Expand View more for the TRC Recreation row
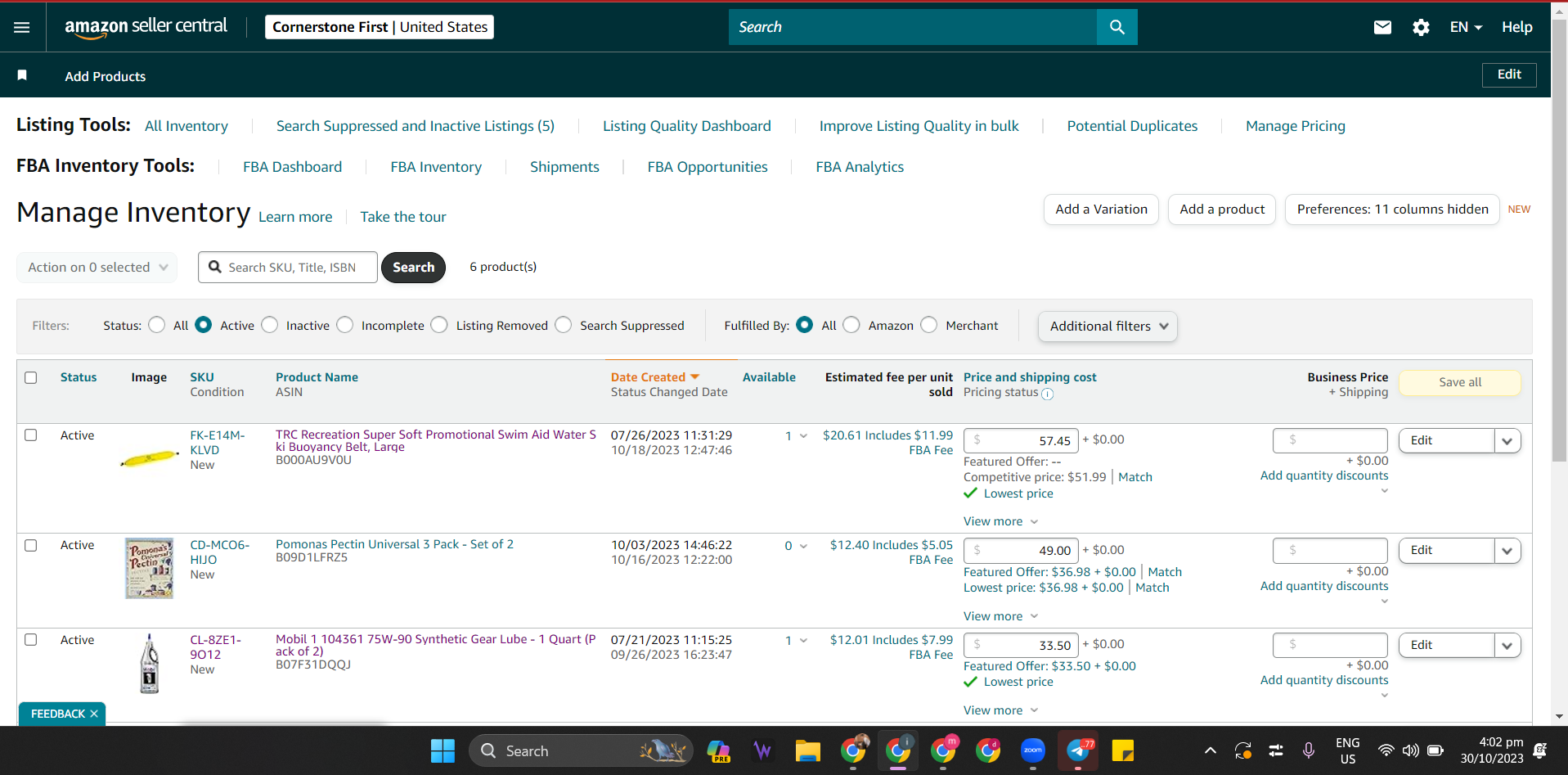The image size is (1568, 775). pyautogui.click(x=1000, y=521)
